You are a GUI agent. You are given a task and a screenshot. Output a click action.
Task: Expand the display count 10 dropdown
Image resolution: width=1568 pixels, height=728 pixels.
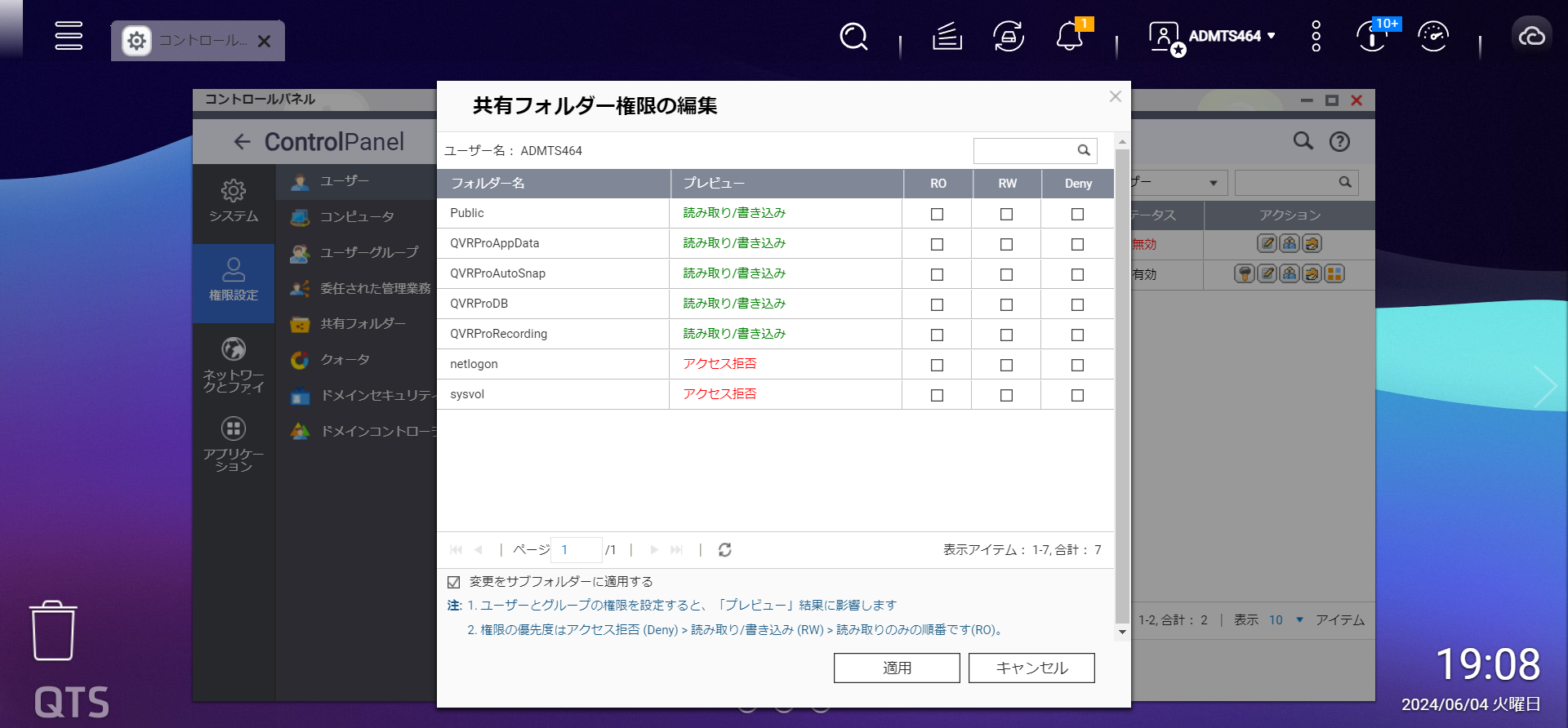[x=1286, y=620]
